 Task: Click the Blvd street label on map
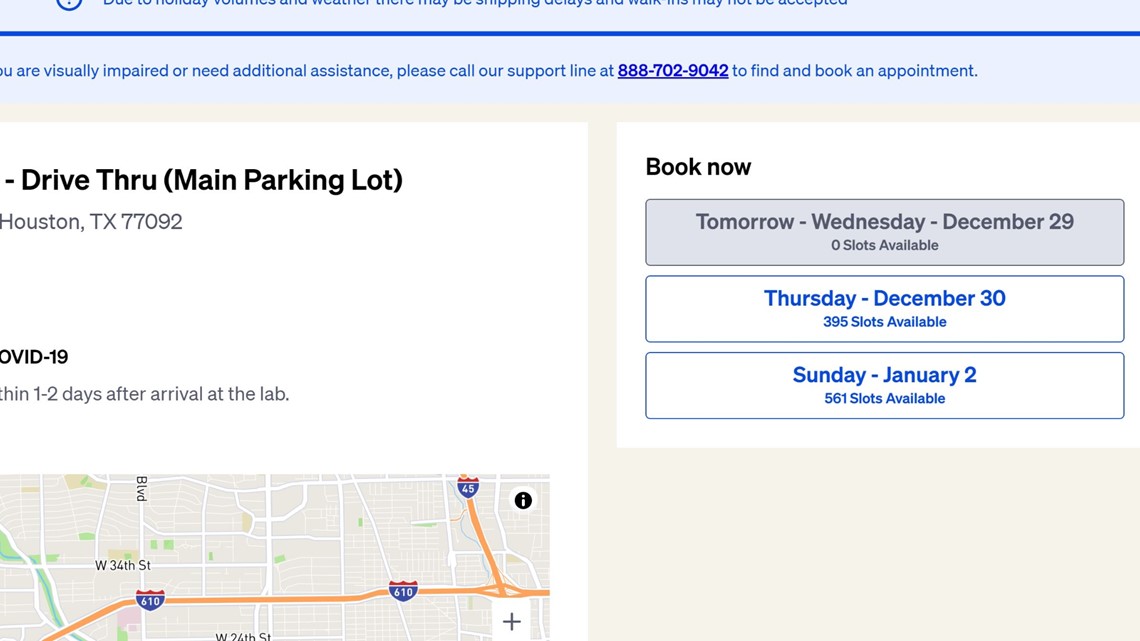(142, 488)
